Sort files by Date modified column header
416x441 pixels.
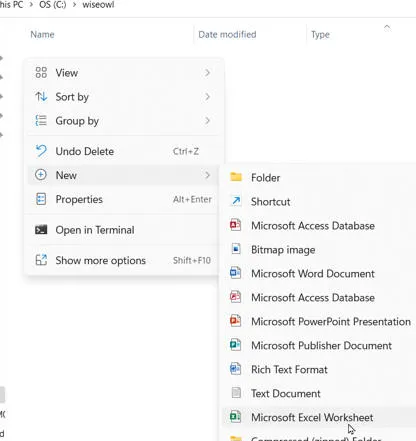tap(227, 34)
